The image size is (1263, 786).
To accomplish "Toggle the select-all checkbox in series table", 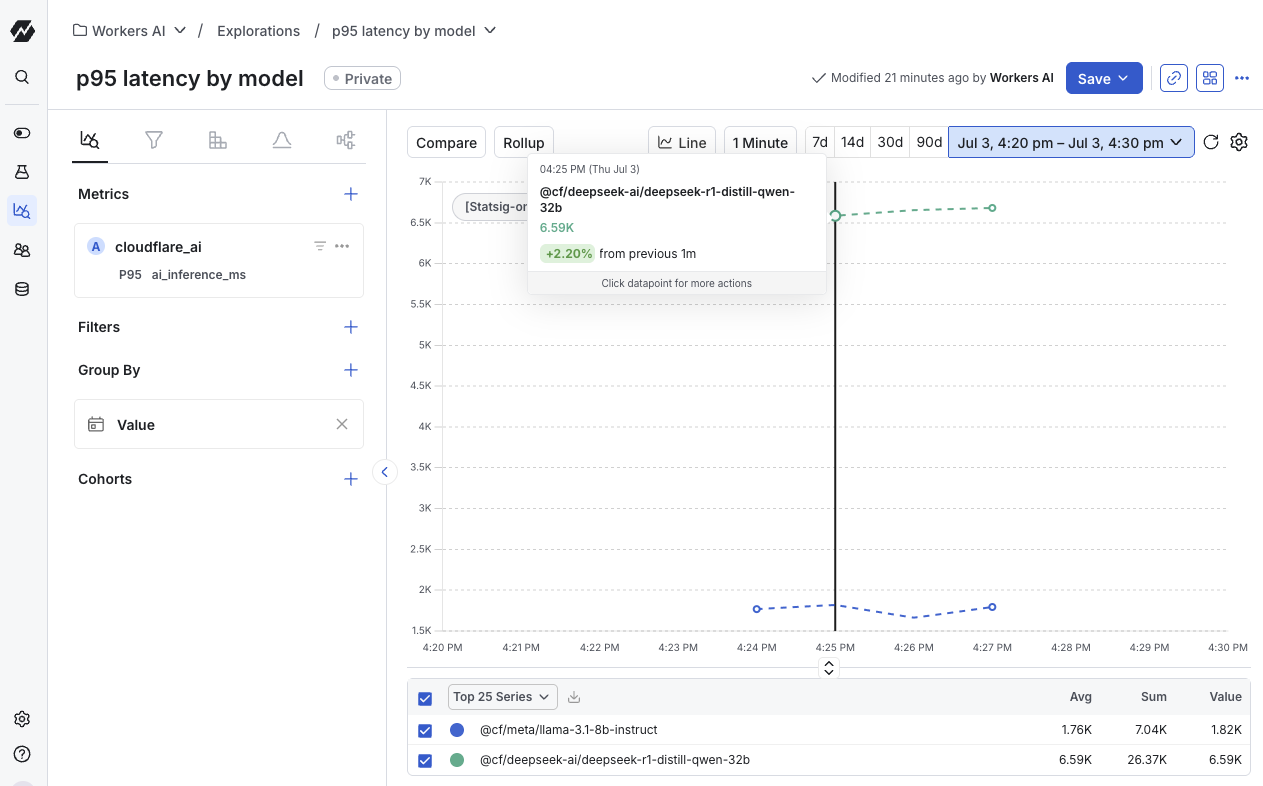I will [425, 697].
